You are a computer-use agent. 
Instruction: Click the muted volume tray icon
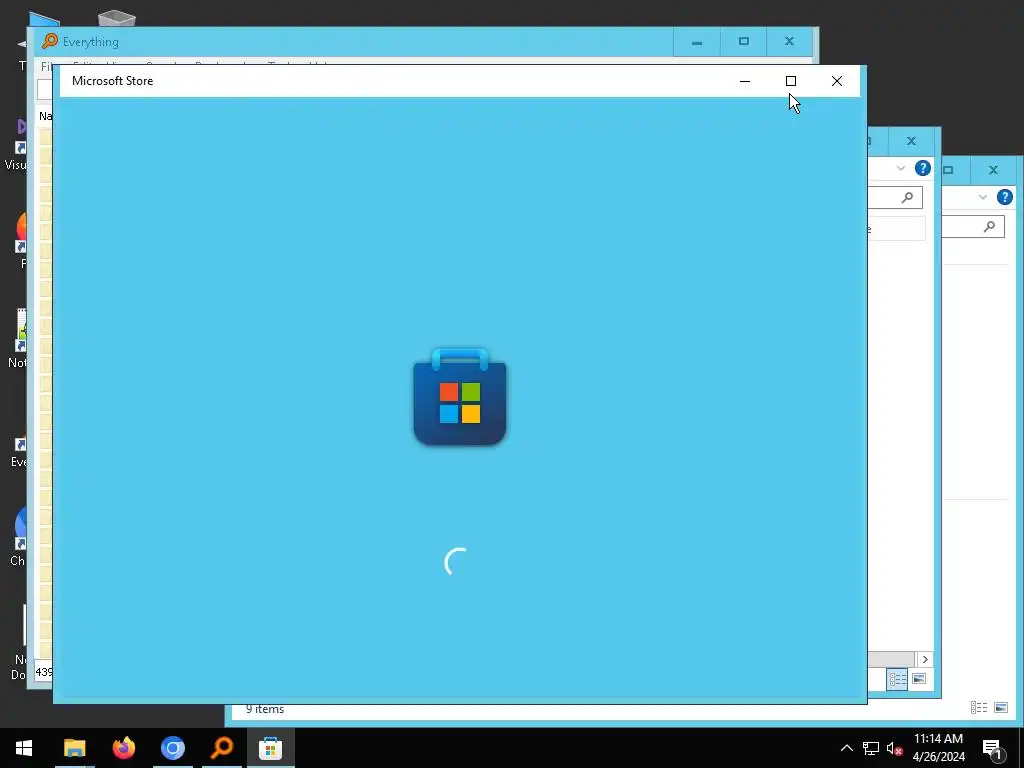click(x=895, y=748)
